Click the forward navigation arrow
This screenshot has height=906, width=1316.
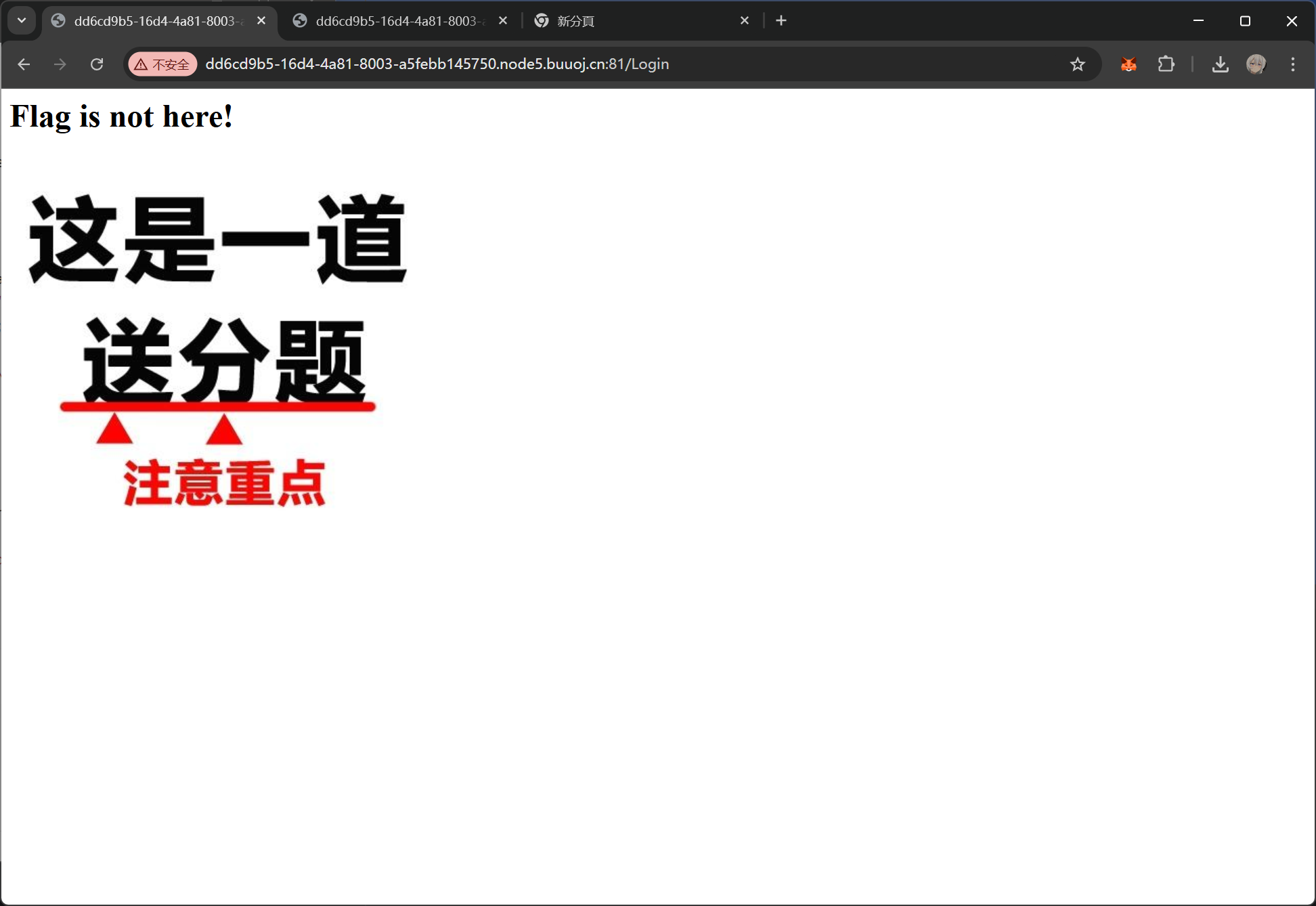(60, 64)
